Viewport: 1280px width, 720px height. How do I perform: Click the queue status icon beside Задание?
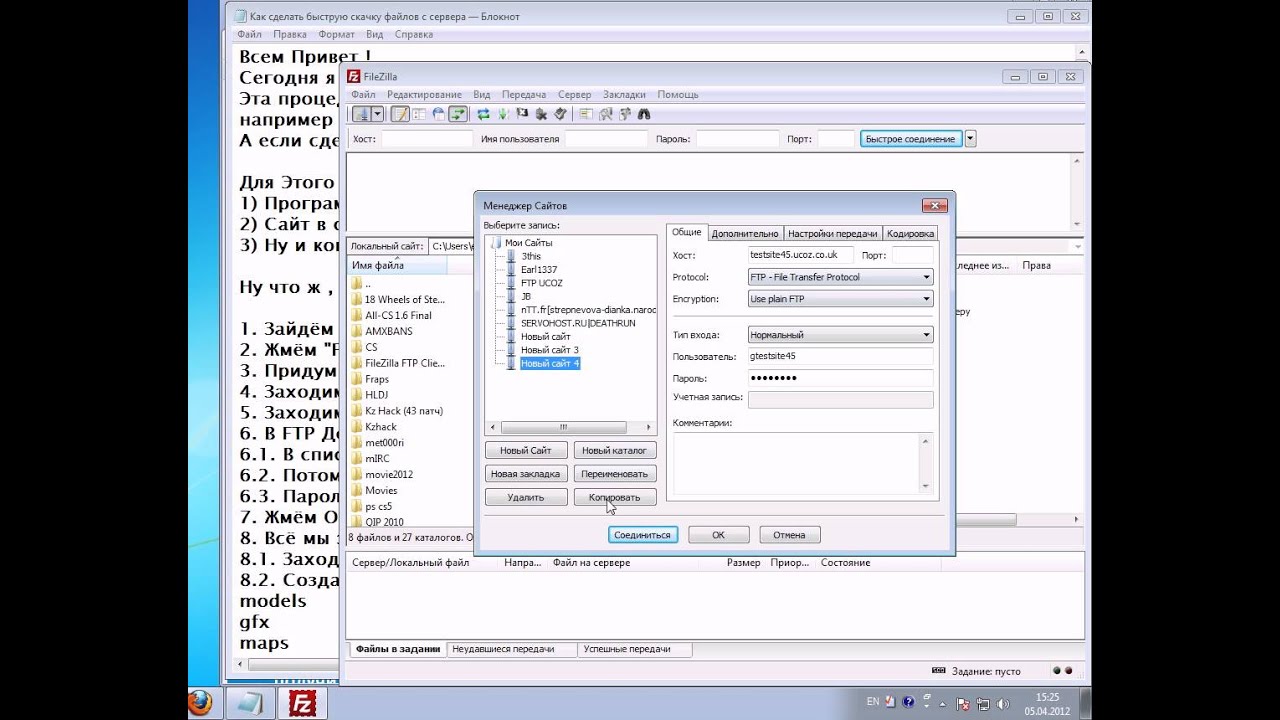[938, 671]
